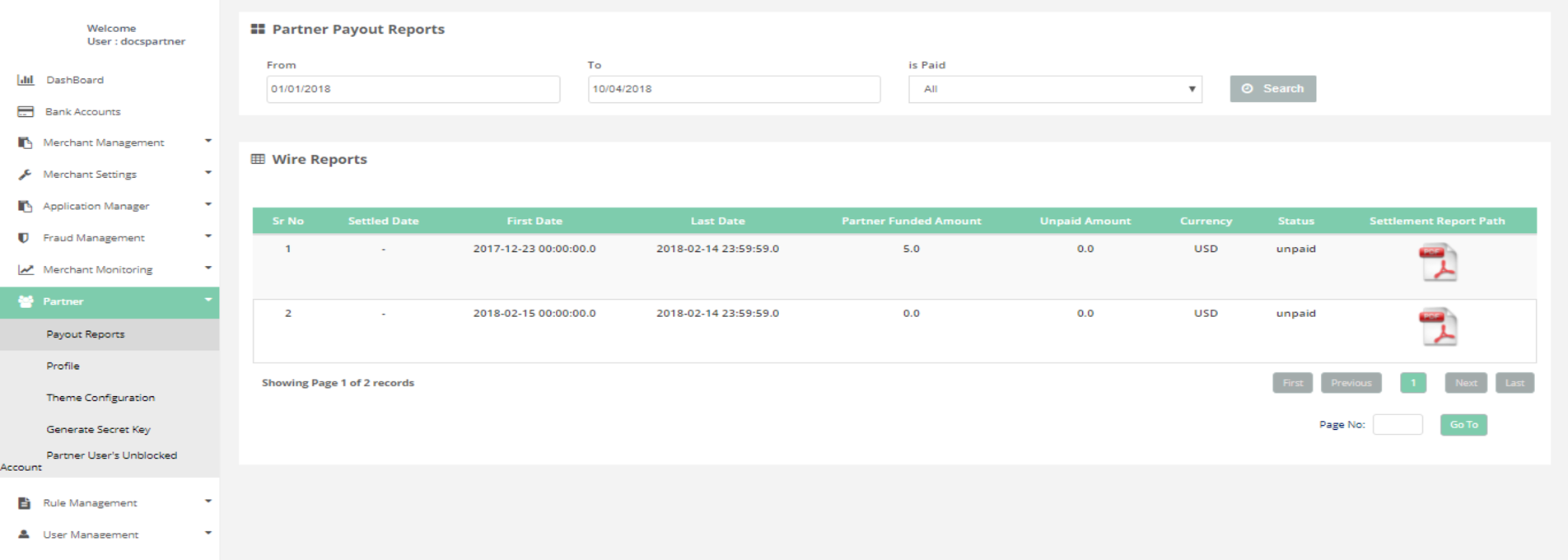Click the Search button
Viewport: 1568px width, 560px height.
pyautogui.click(x=1272, y=89)
